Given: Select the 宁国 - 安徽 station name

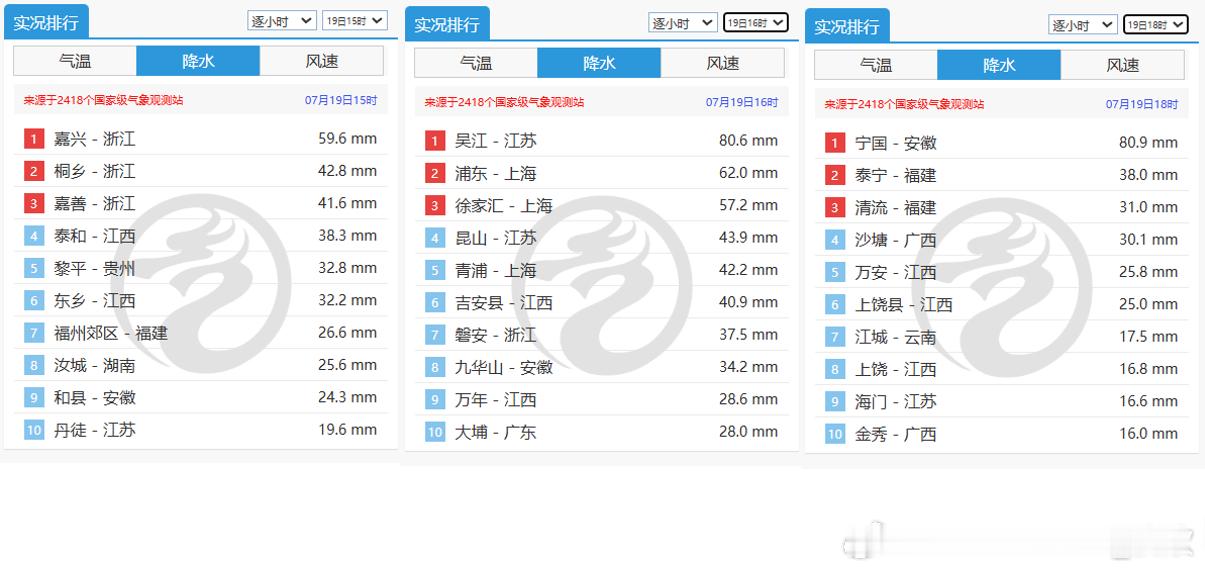Looking at the screenshot, I should (895, 143).
